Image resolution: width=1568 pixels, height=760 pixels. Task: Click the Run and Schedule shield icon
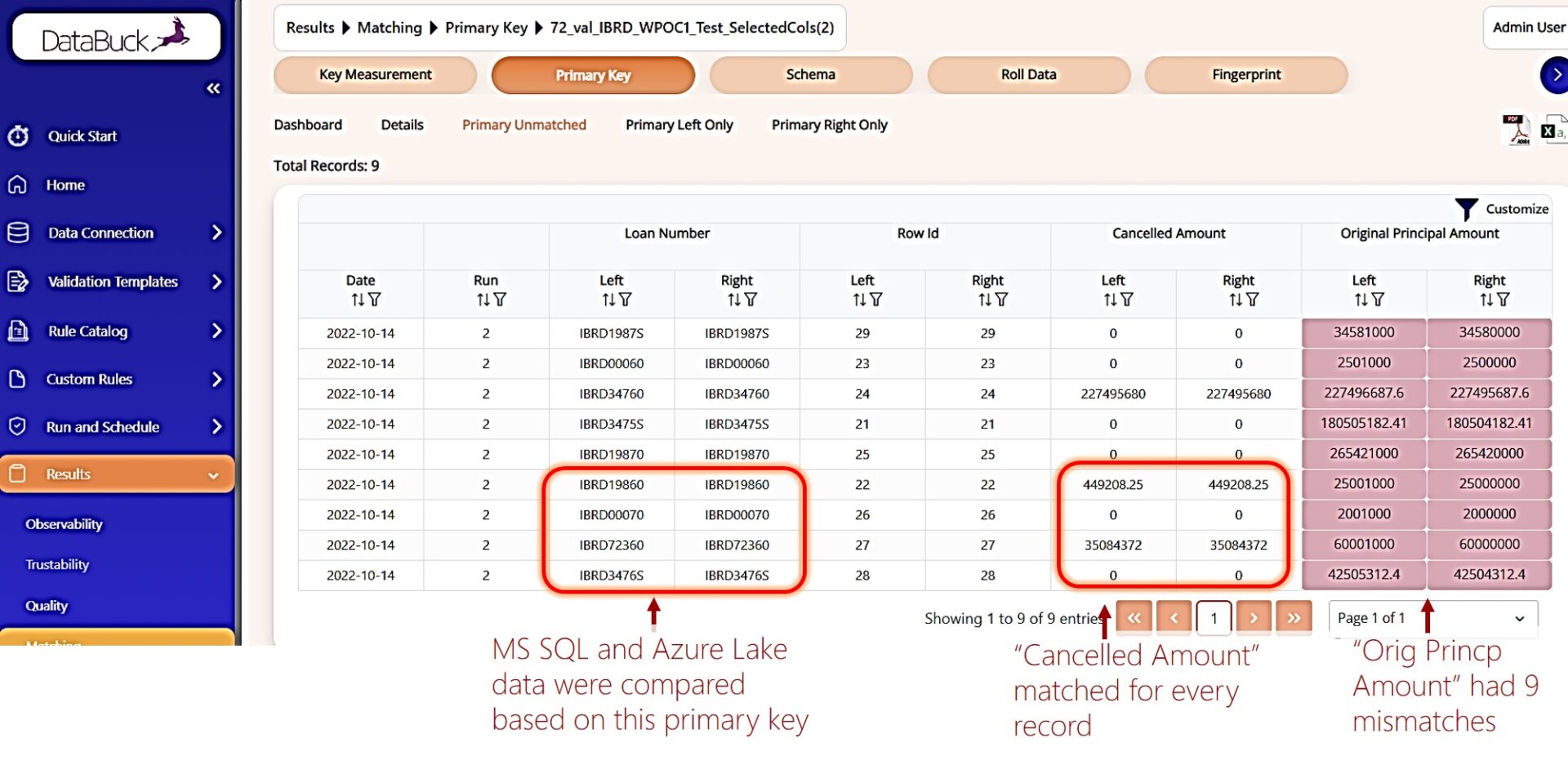17,426
